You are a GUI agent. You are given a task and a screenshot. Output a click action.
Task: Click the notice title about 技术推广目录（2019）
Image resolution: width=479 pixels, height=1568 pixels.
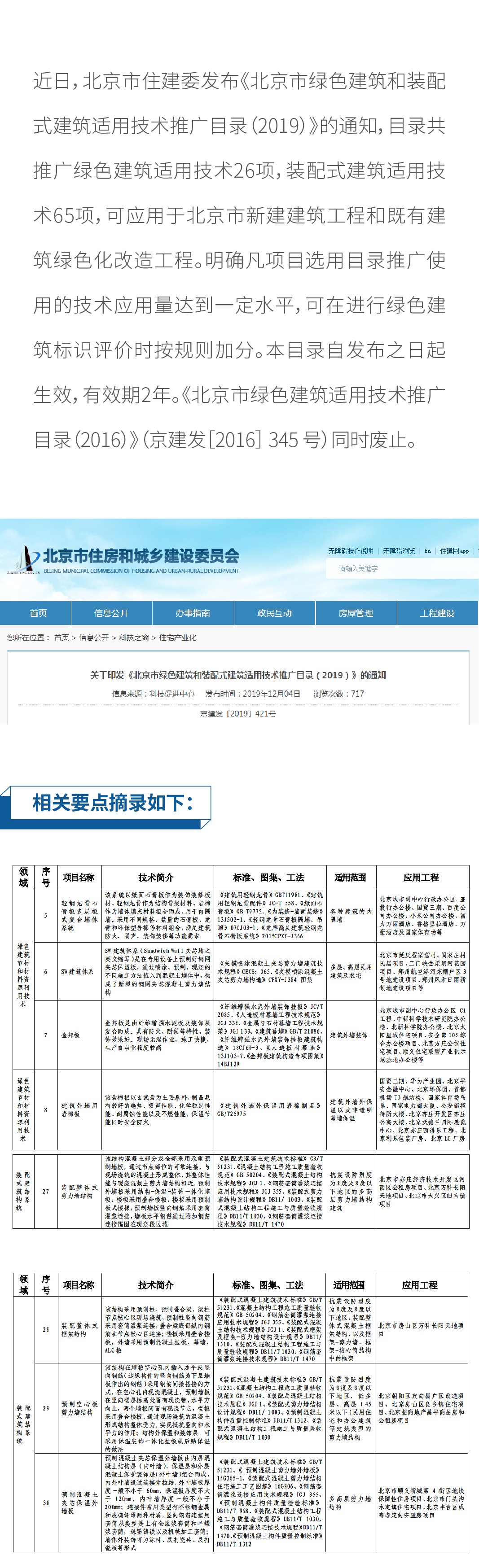coord(237,675)
